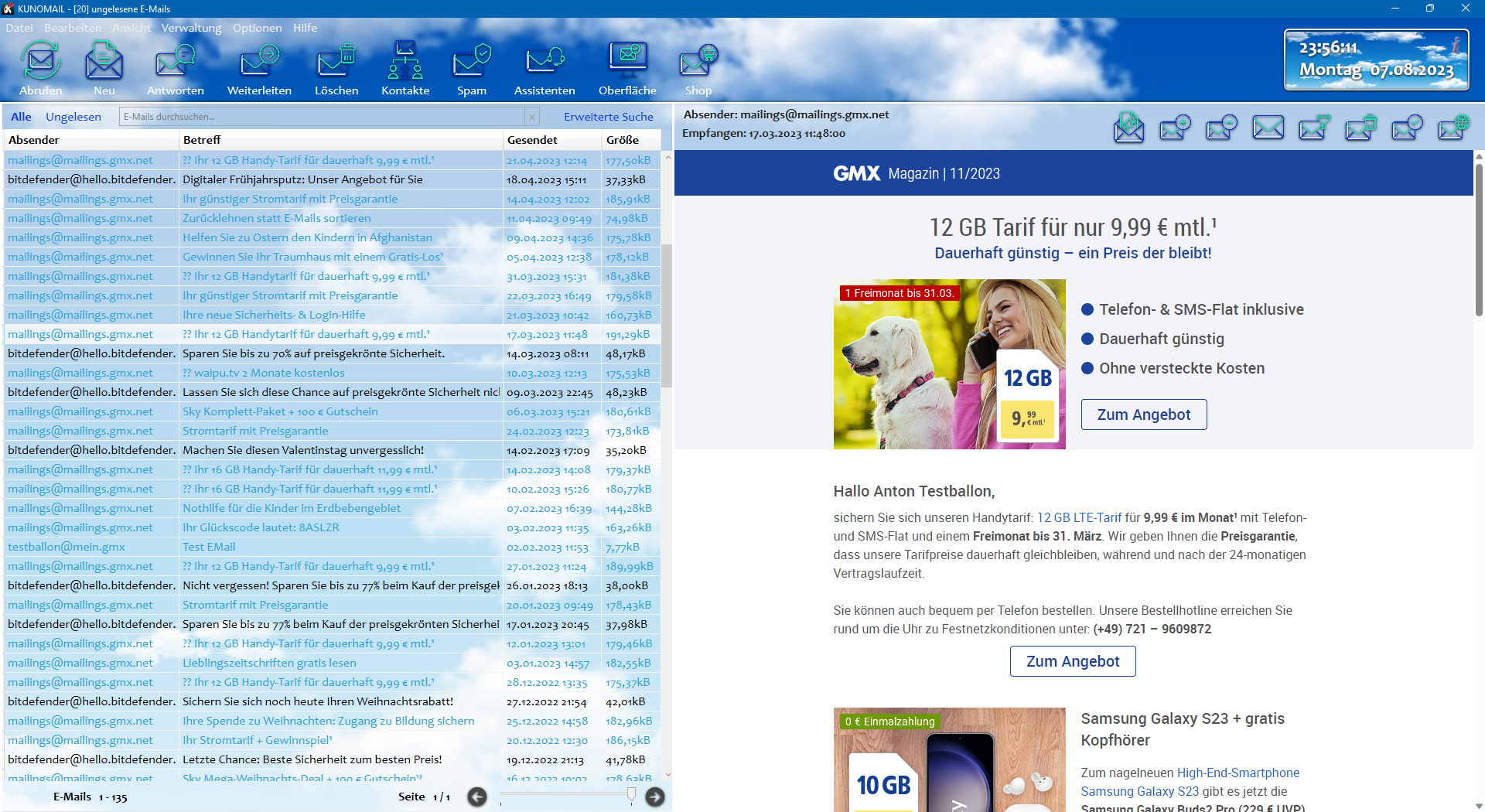This screenshot has width=1485, height=812.
Task: Click the plain envelope icon in preview toolbar
Action: pyautogui.click(x=1268, y=127)
